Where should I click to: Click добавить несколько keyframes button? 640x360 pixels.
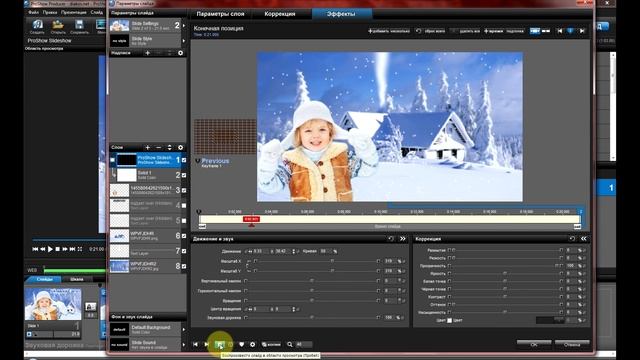pyautogui.click(x=389, y=31)
